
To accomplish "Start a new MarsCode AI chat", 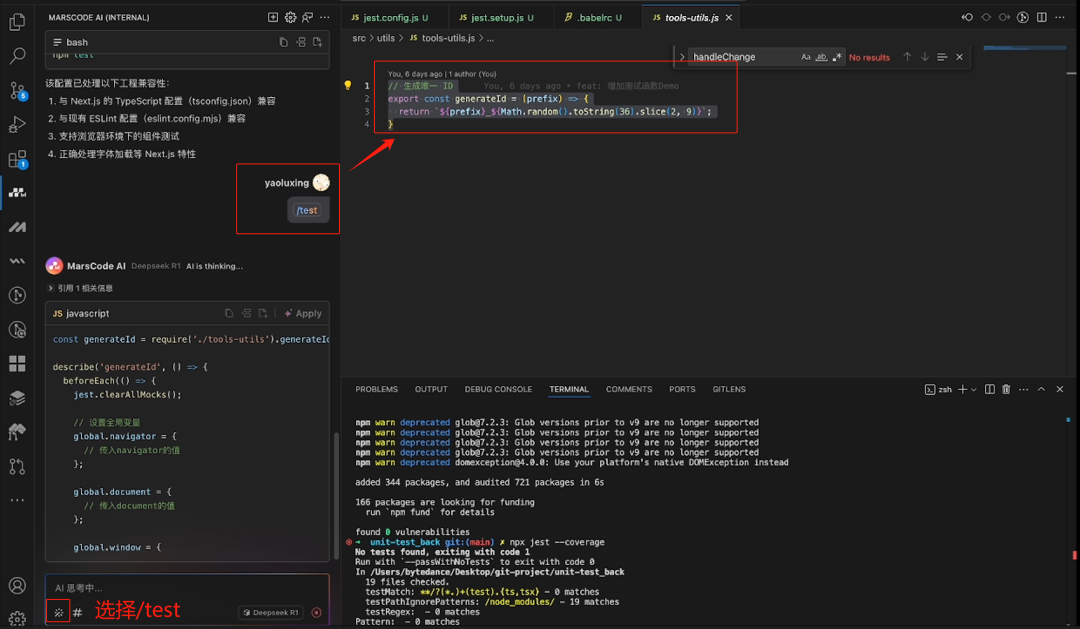I will click(x=273, y=17).
